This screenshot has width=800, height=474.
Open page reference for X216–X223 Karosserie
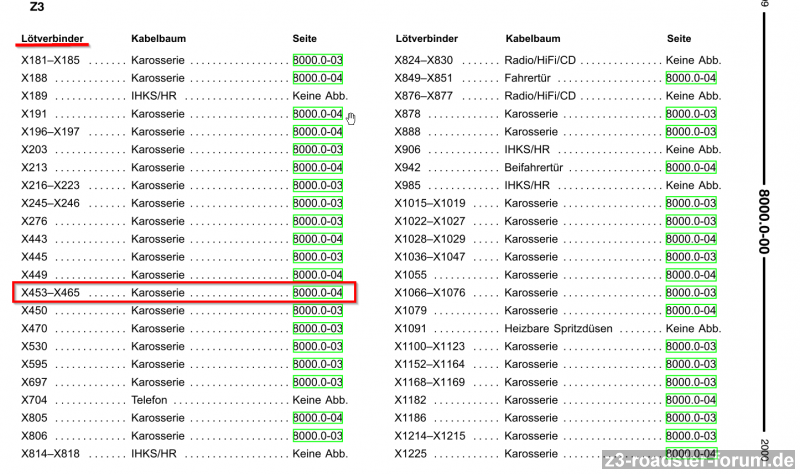point(318,186)
